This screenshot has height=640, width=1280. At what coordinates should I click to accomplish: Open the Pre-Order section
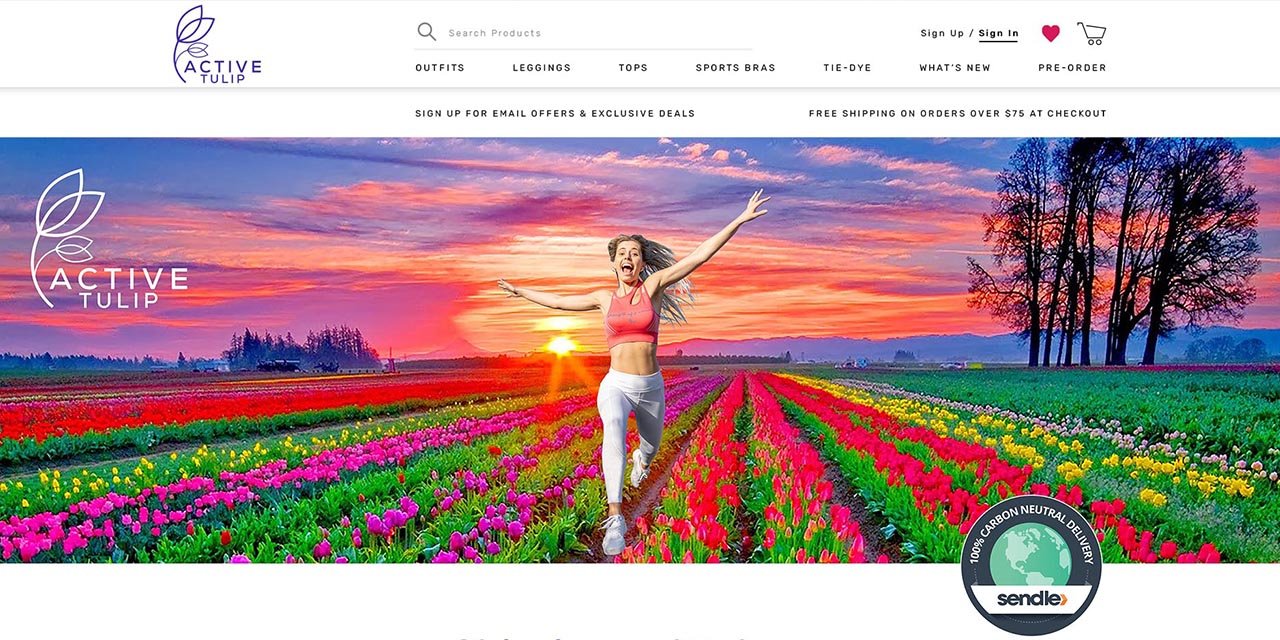tap(1072, 68)
